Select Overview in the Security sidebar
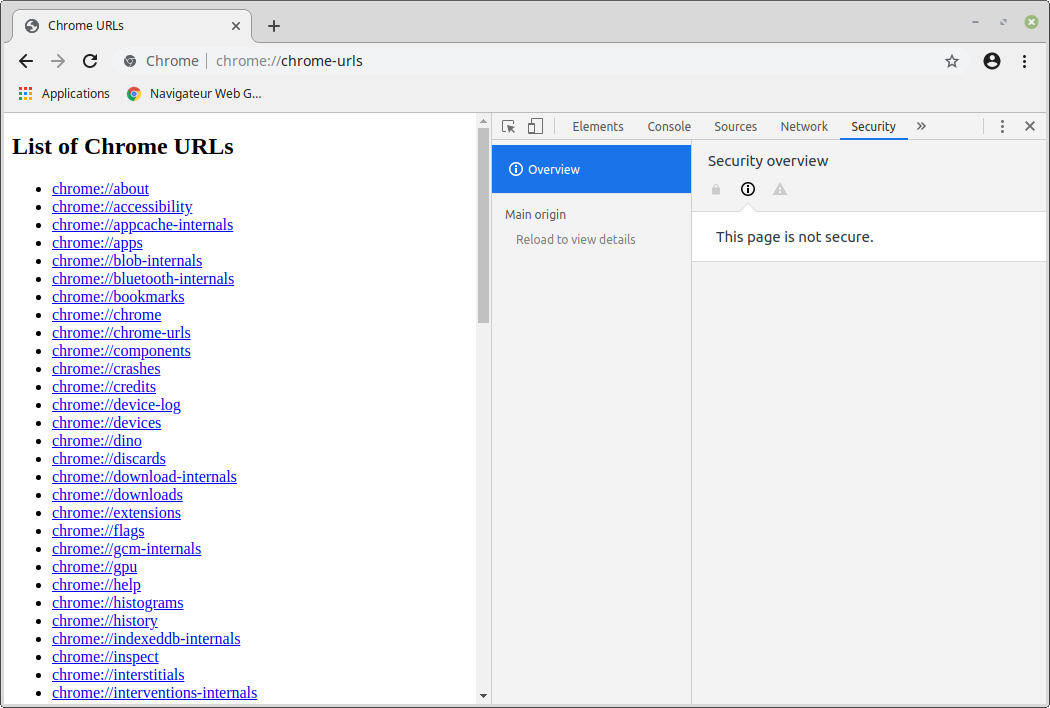The width and height of the screenshot is (1050, 708). [x=591, y=169]
